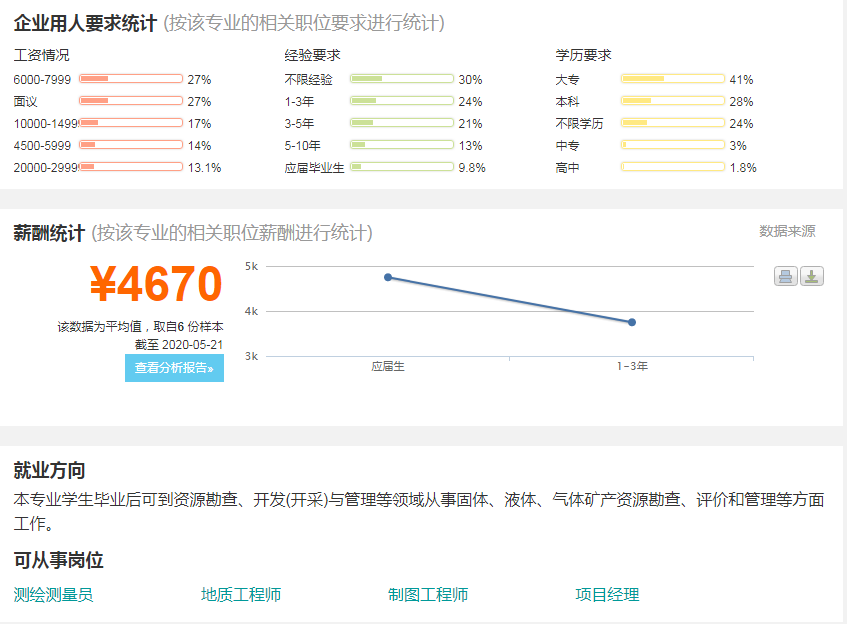Click the 41% value for 大专

[741, 79]
